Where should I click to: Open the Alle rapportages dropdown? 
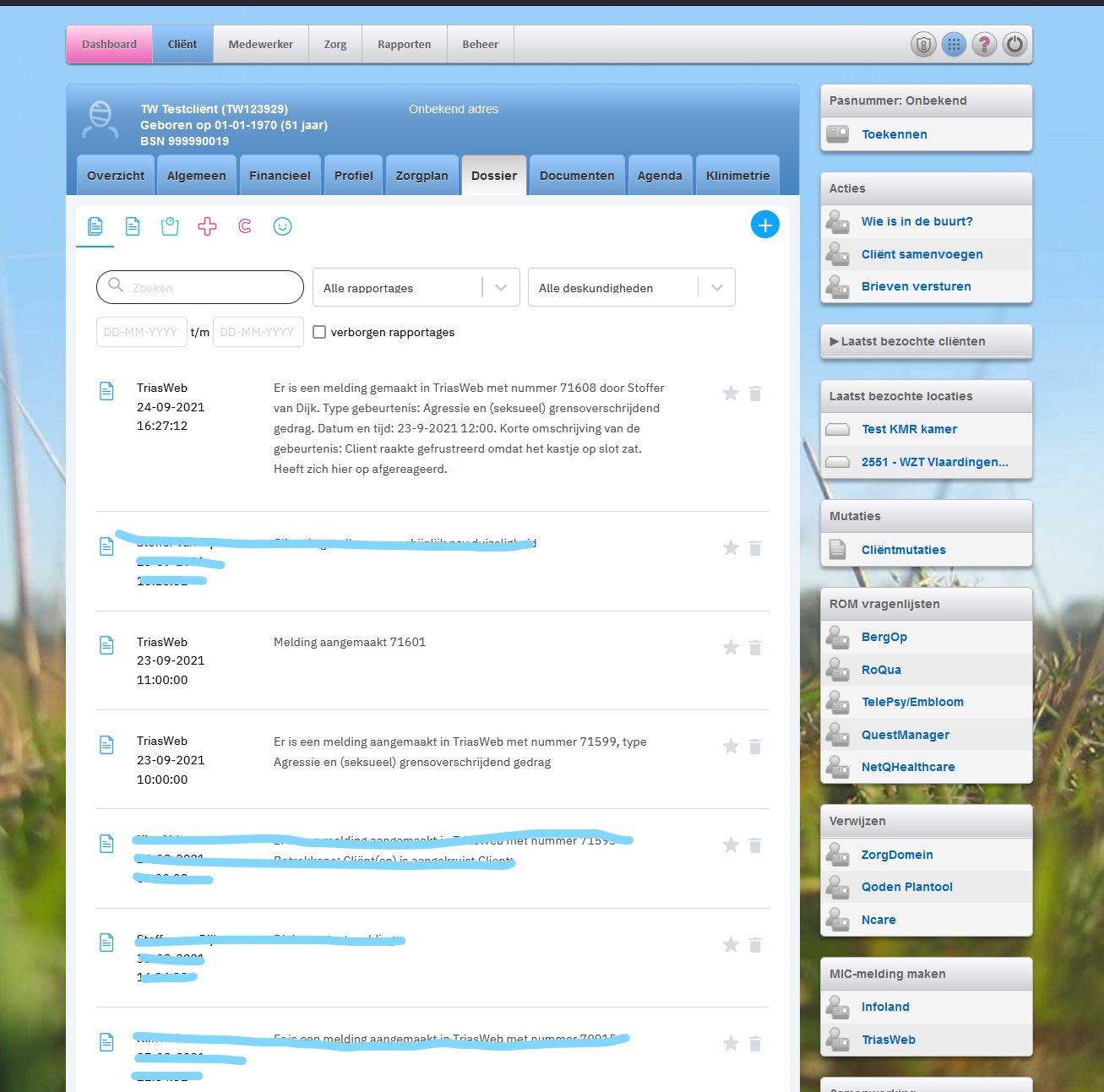coord(416,288)
